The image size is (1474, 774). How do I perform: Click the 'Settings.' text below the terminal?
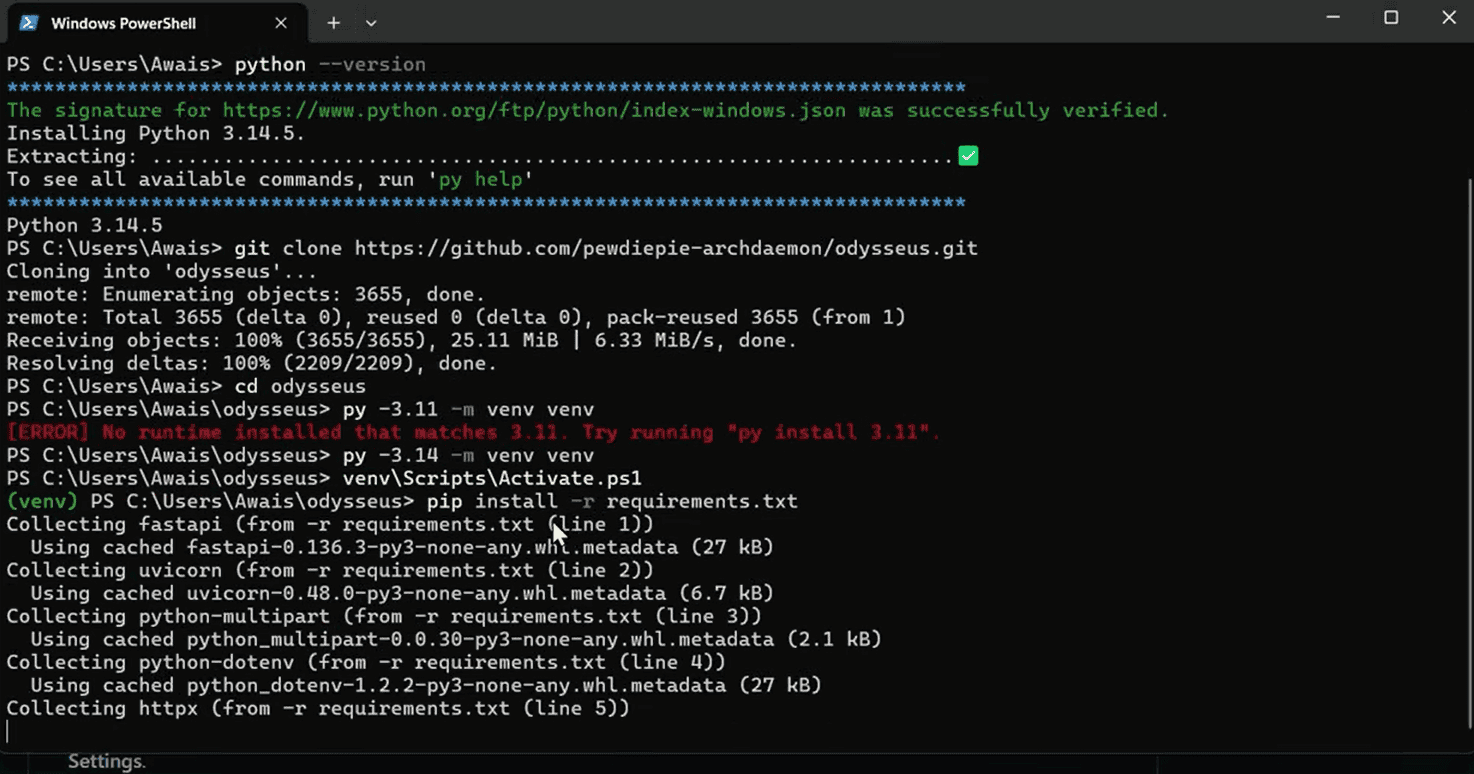point(107,762)
